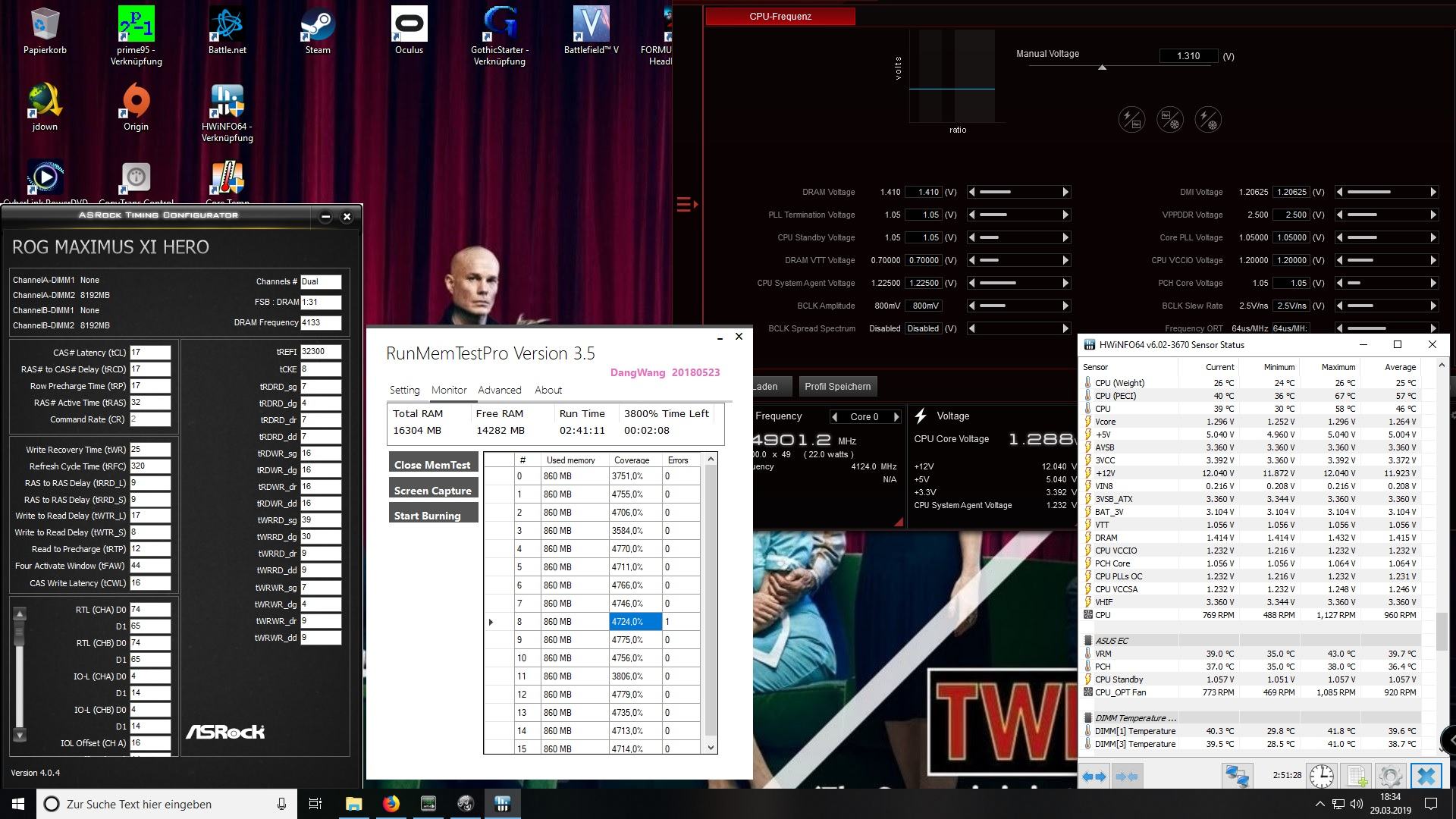Viewport: 1456px width, 819px height.
Task: Click the DRAM Voltage decrease arrow
Action: (x=972, y=192)
